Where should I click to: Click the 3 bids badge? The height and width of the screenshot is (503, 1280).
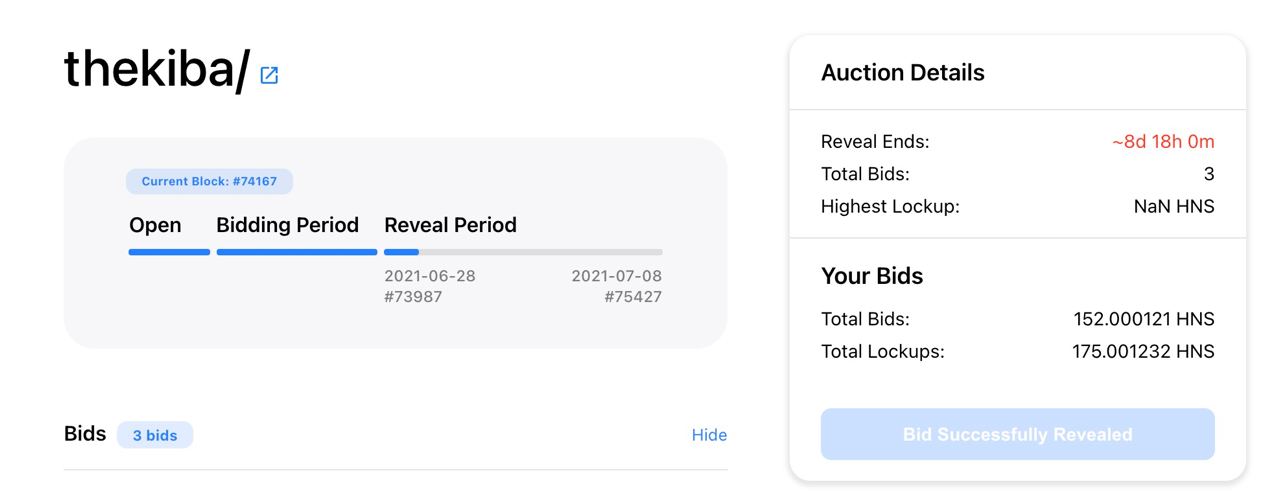[155, 435]
